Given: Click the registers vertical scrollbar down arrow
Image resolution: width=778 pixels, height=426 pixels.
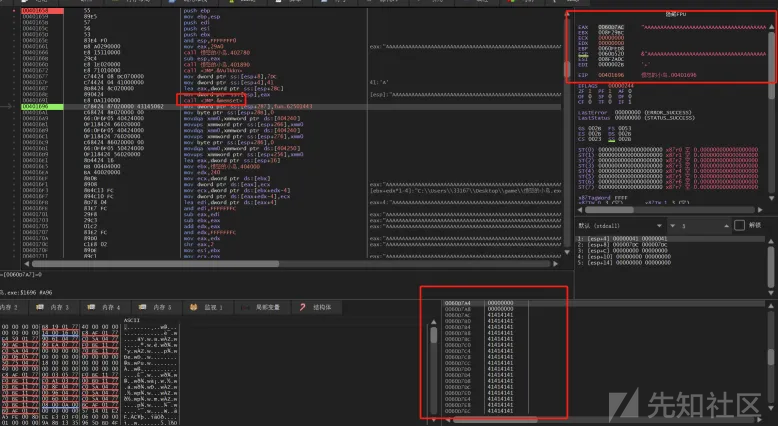Looking at the screenshot, I should (x=772, y=198).
